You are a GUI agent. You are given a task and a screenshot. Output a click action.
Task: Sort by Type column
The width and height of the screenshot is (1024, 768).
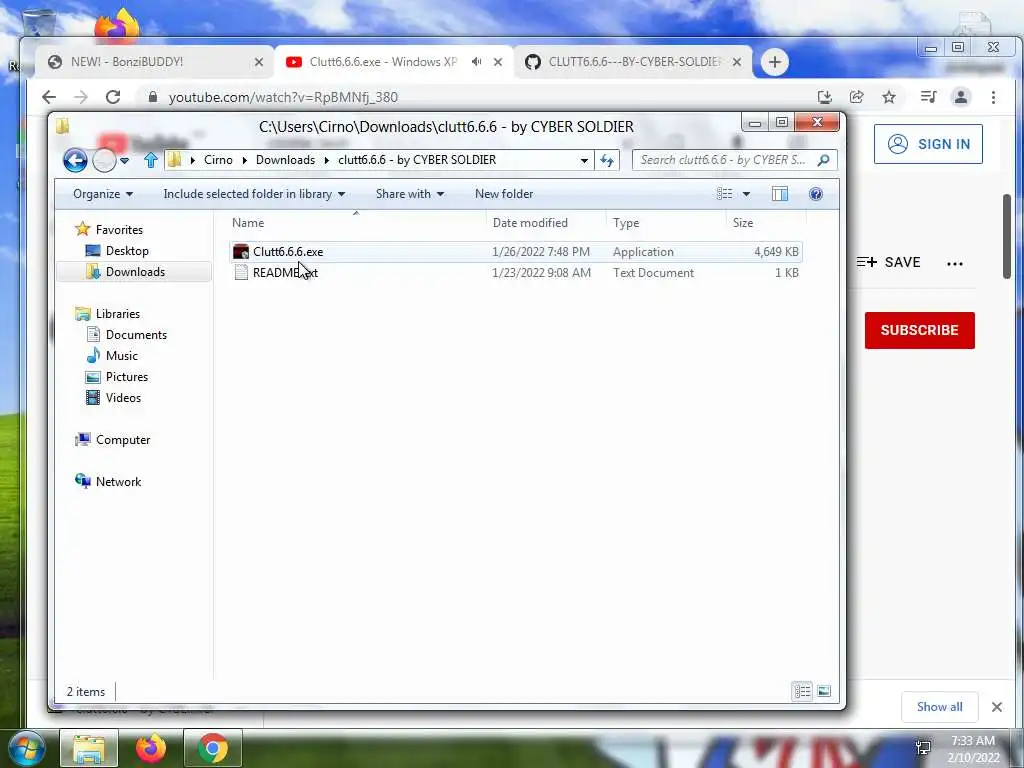pos(665,223)
